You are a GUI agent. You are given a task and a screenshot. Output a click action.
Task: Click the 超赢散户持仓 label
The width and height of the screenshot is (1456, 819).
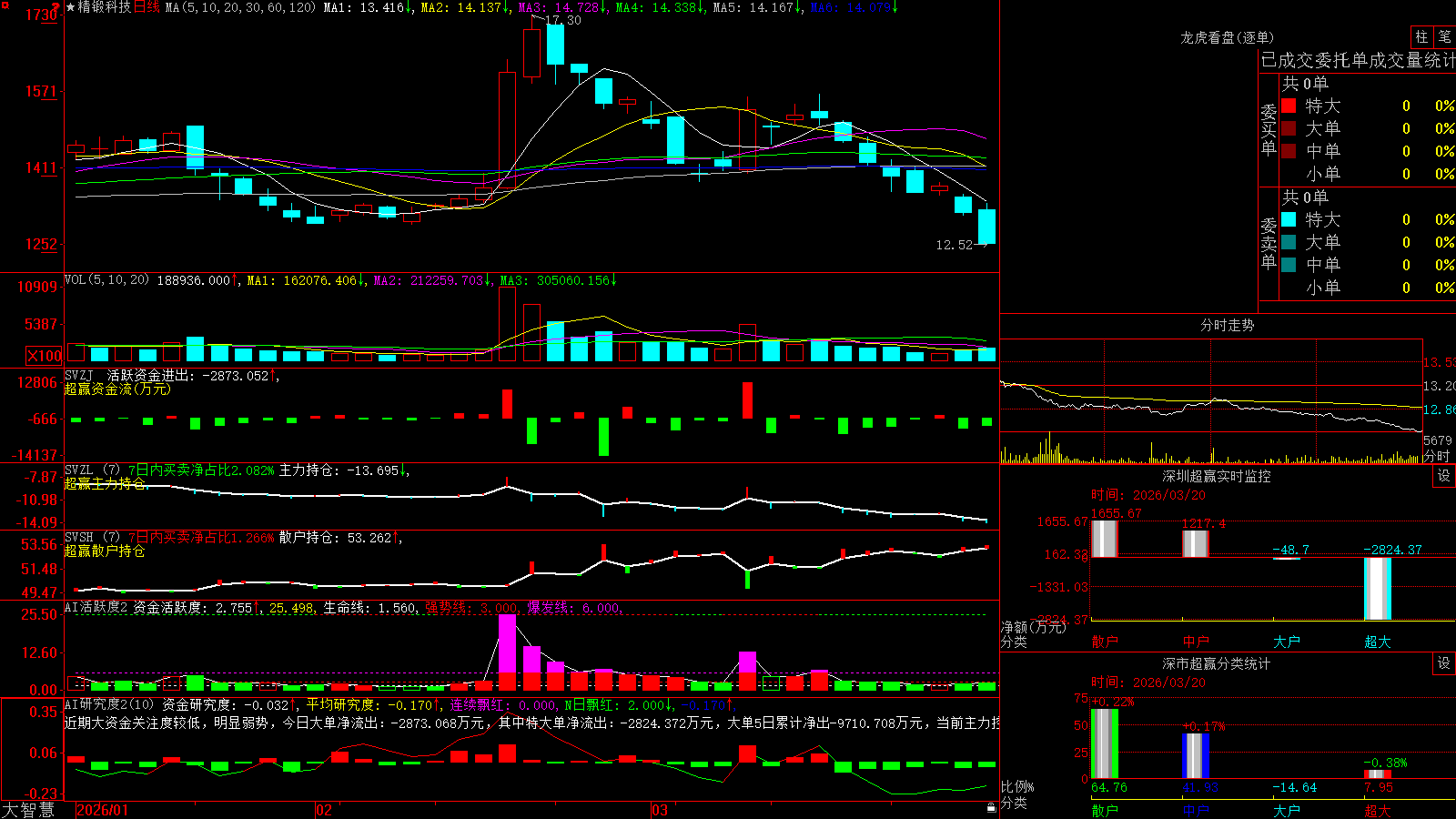click(x=105, y=551)
